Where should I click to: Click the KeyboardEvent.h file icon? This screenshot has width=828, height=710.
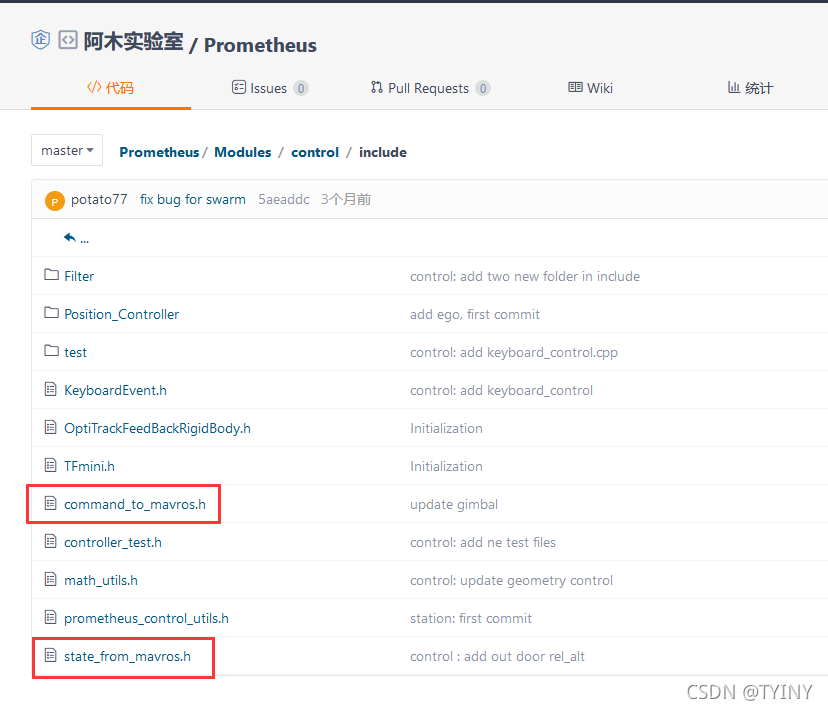(50, 390)
